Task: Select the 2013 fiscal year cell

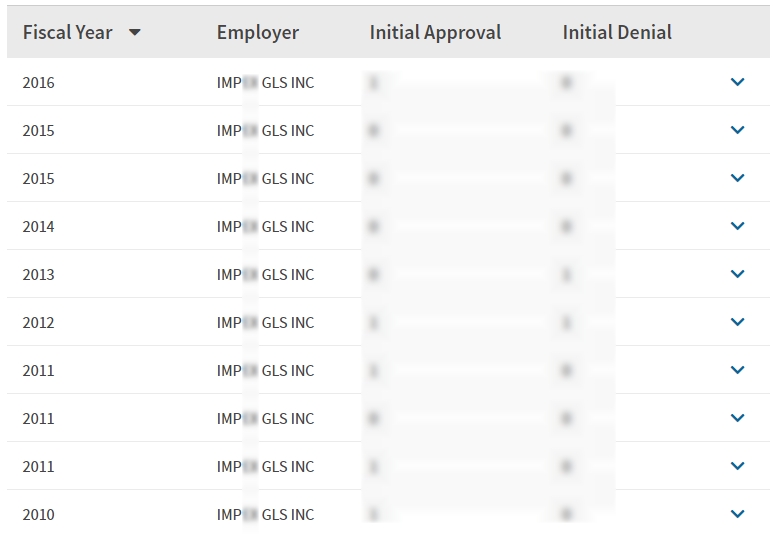Action: pos(39,275)
